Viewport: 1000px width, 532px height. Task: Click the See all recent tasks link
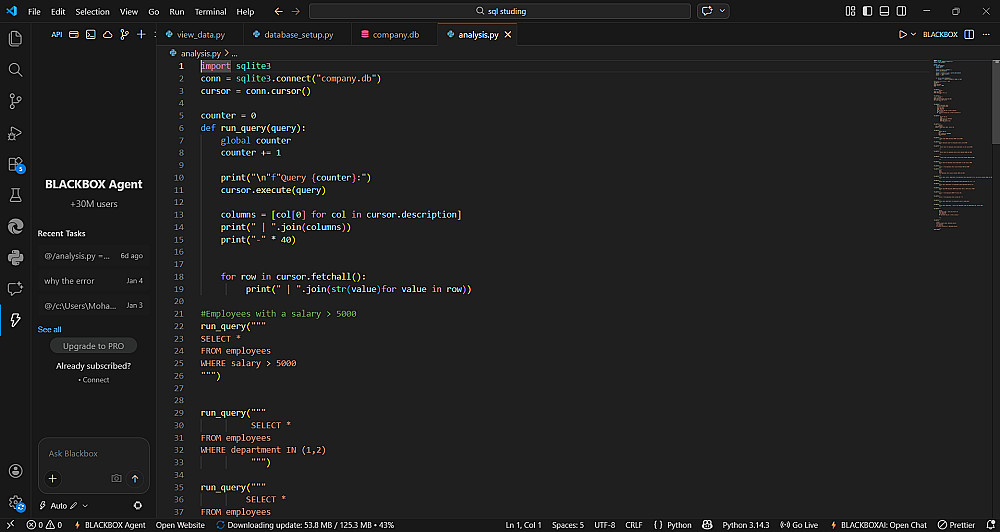tap(49, 329)
